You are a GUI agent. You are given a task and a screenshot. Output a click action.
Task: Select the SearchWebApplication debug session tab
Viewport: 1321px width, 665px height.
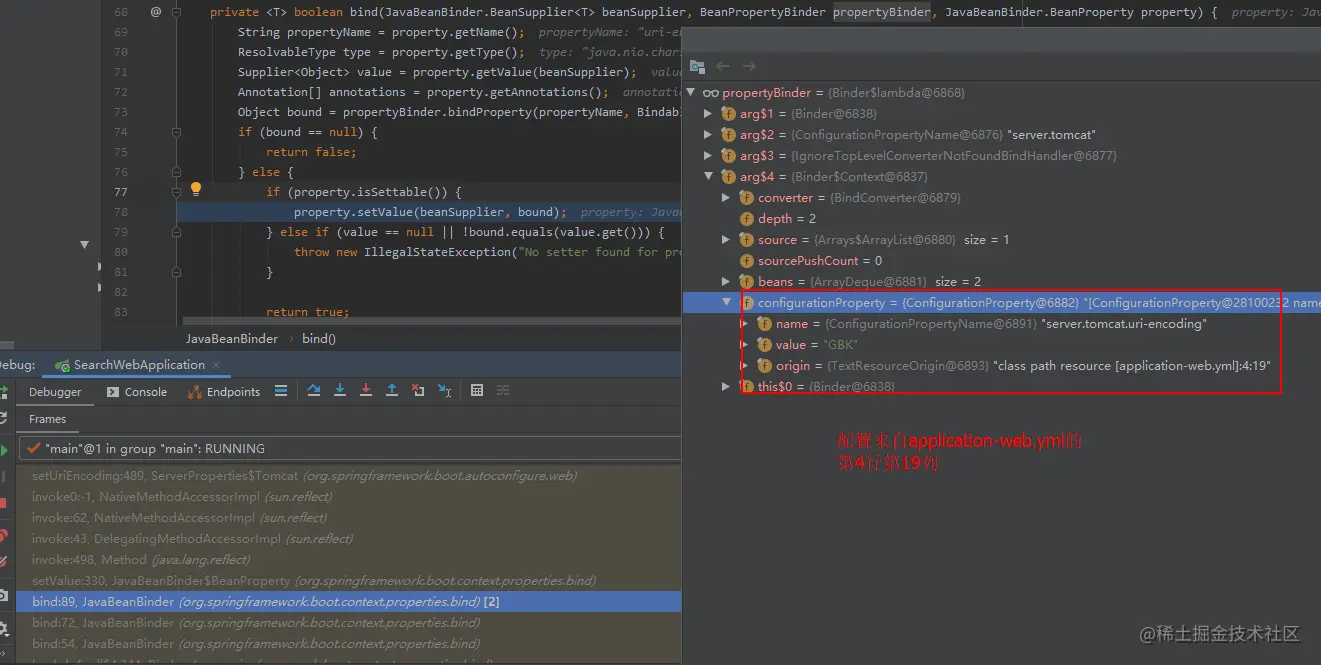pos(139,365)
